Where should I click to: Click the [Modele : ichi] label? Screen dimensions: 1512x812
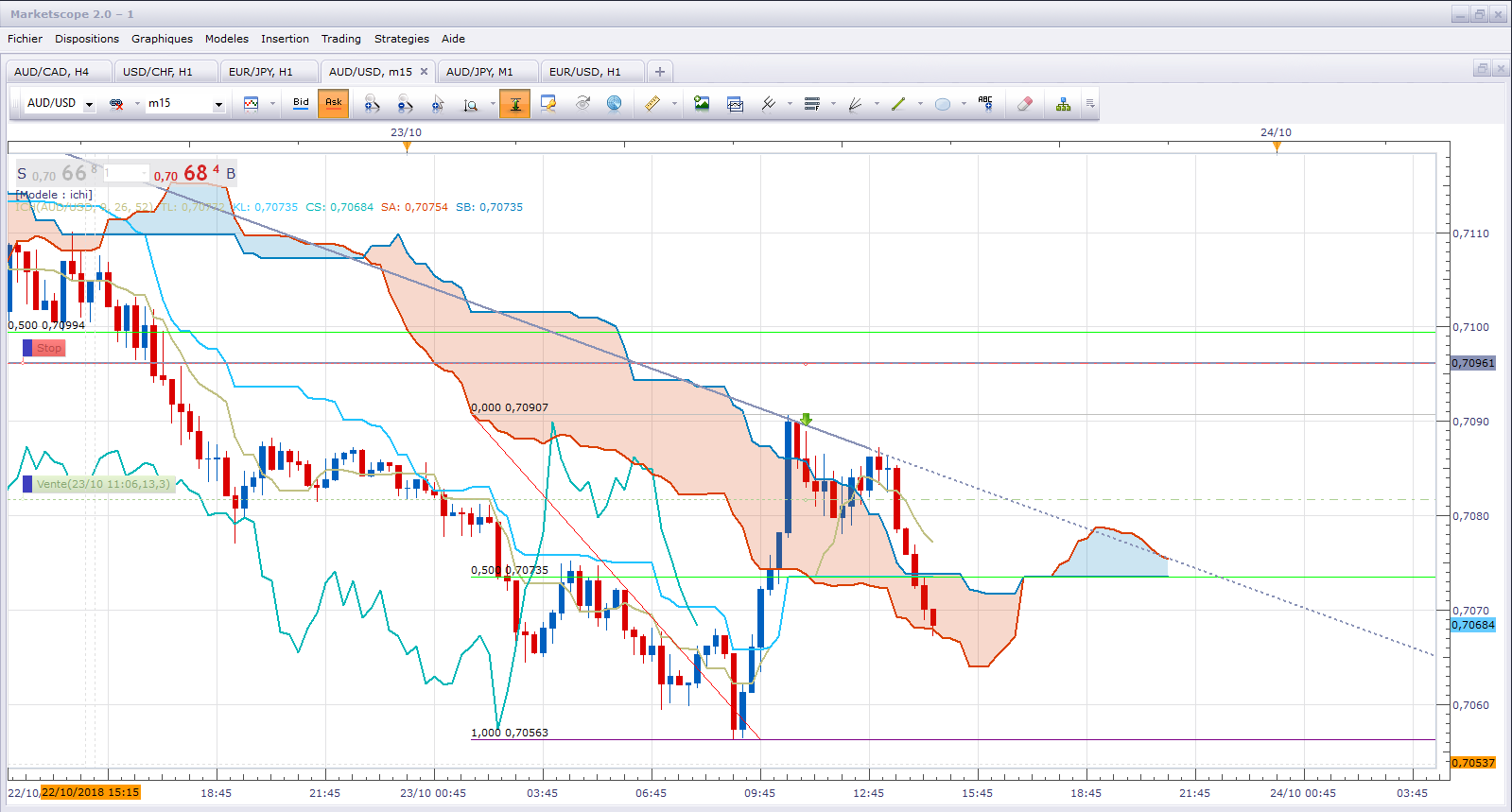tap(54, 195)
